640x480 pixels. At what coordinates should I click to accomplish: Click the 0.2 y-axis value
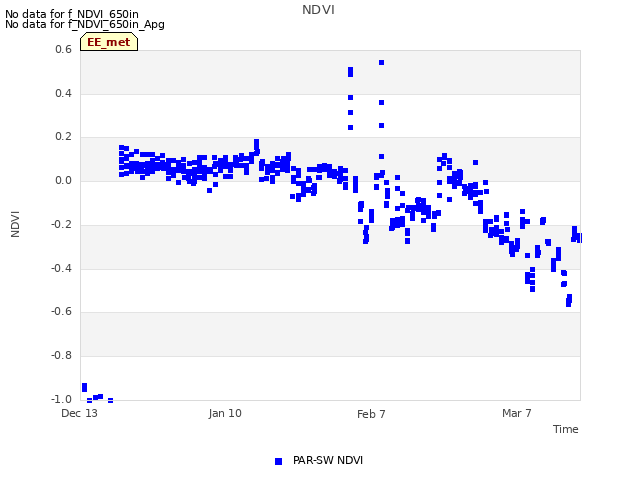pos(63,137)
